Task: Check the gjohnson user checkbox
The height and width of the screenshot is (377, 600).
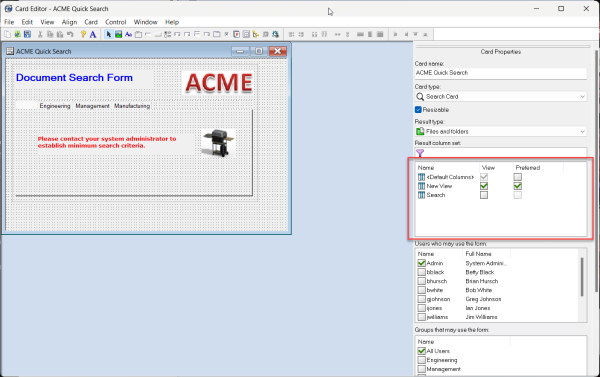Action: point(422,299)
